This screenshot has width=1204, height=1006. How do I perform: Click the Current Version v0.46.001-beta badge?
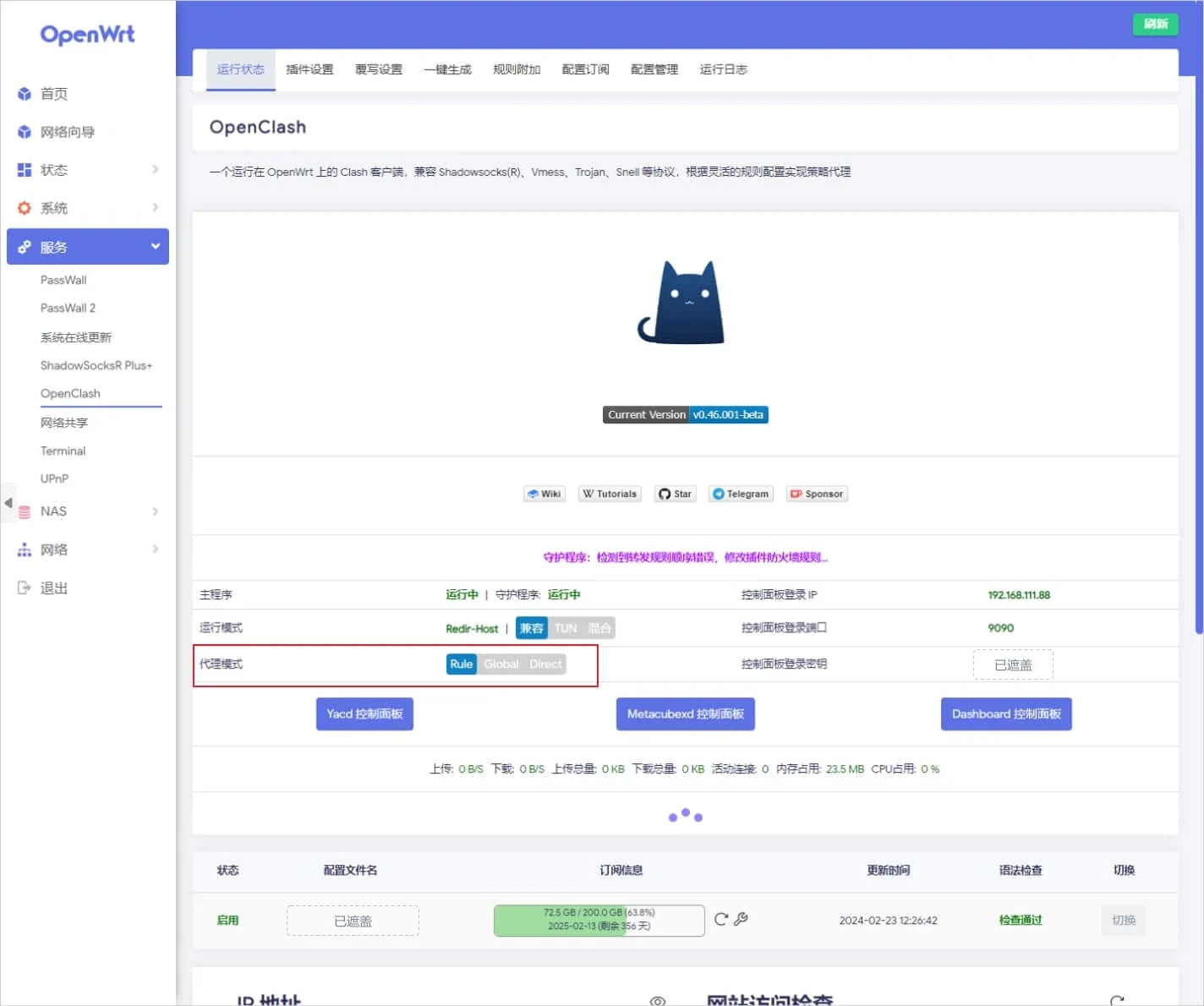(686, 415)
